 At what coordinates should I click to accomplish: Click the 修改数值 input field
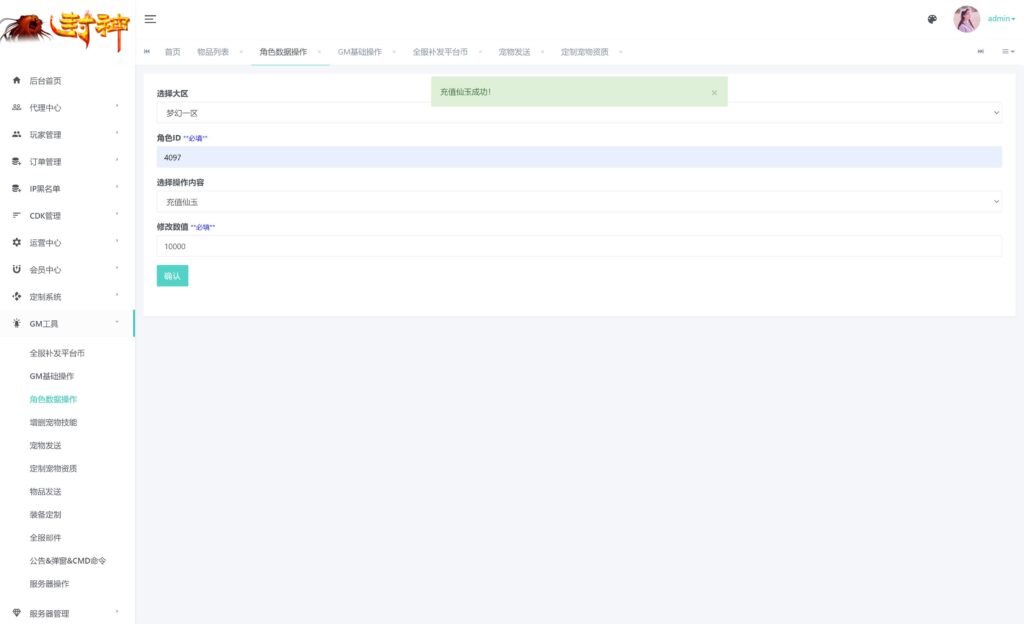tap(579, 246)
